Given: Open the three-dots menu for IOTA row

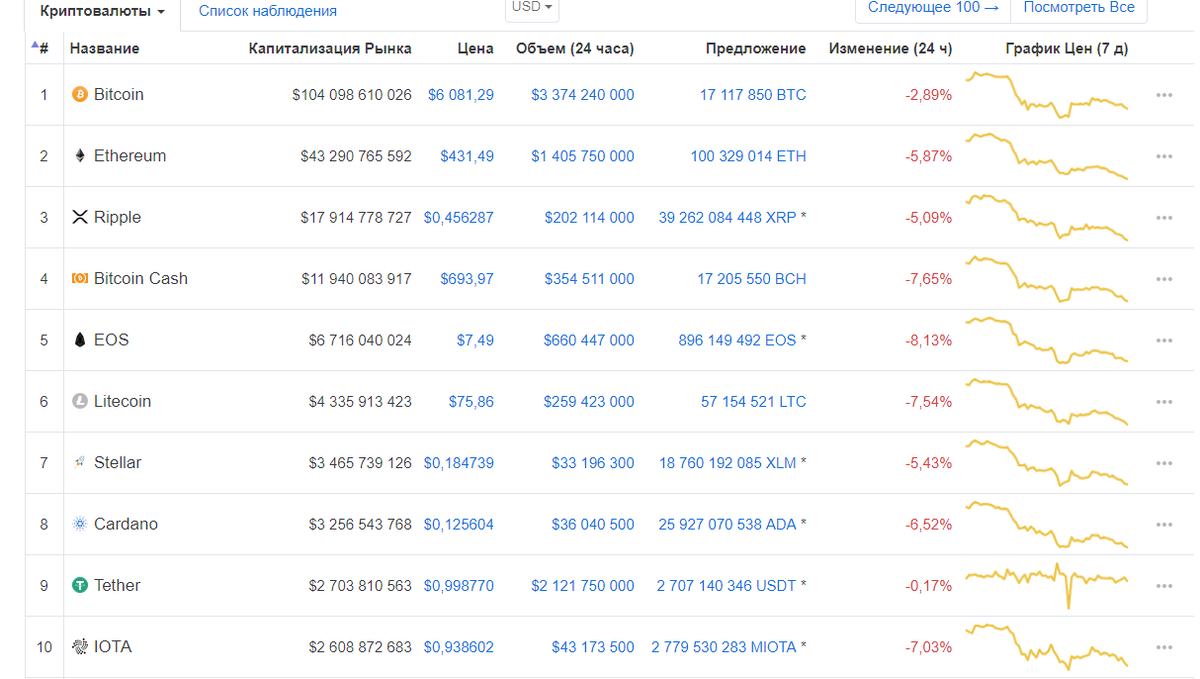Looking at the screenshot, I should click(x=1164, y=647).
